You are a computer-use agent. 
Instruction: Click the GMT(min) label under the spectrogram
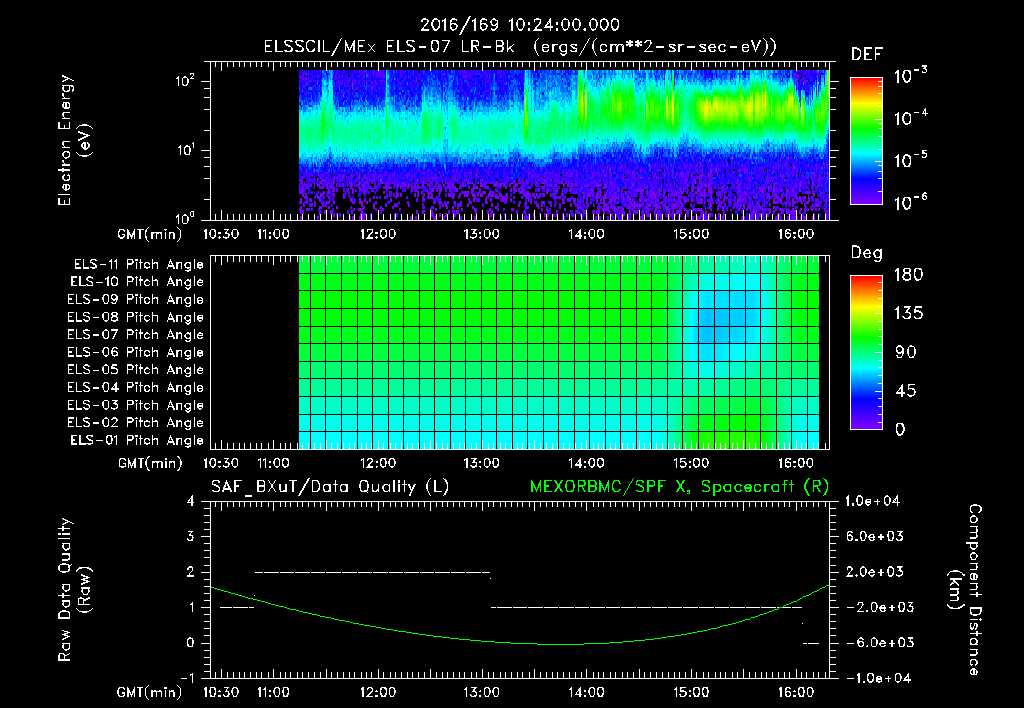150,234
